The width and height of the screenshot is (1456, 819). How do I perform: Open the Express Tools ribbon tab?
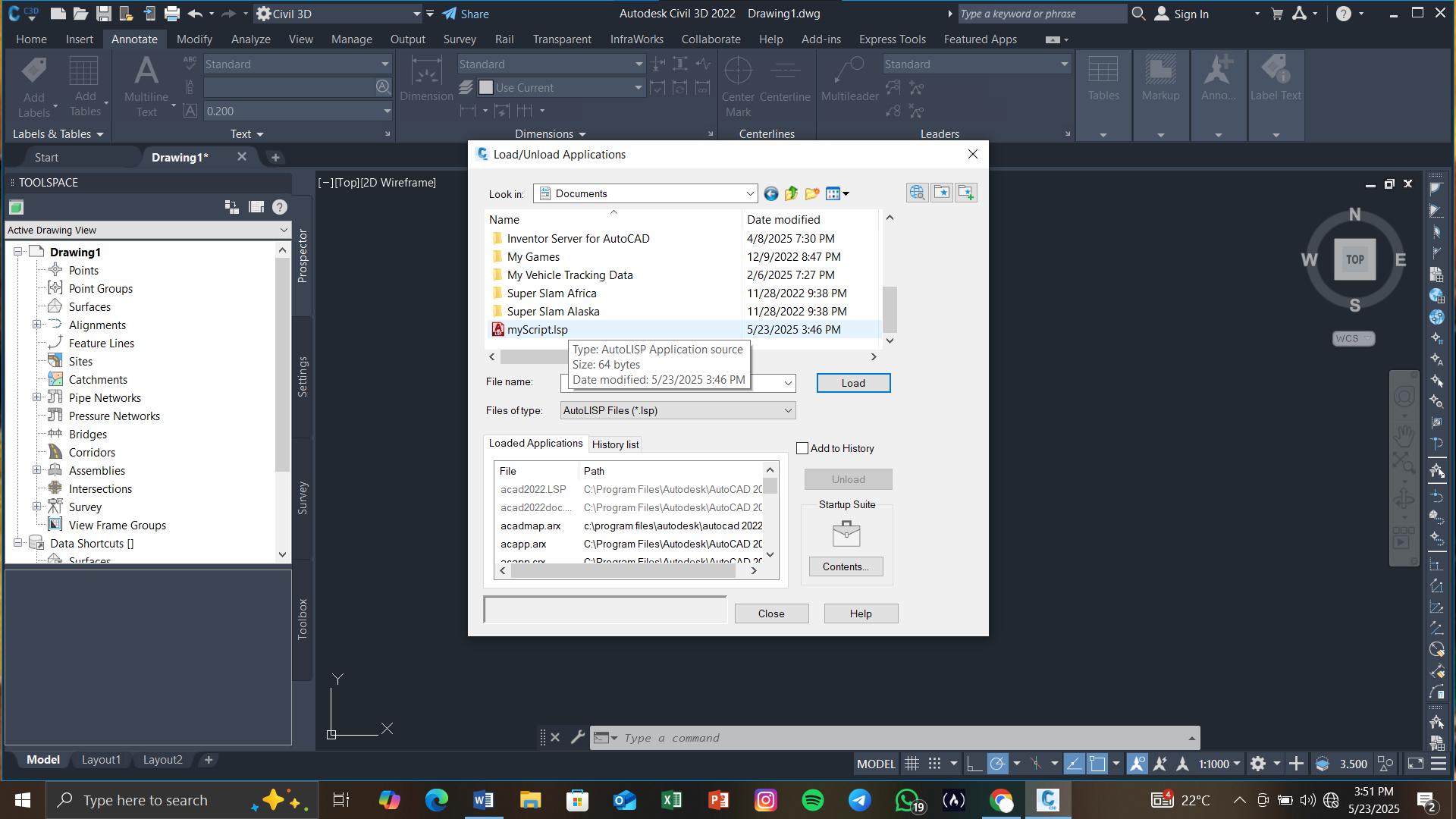point(892,39)
